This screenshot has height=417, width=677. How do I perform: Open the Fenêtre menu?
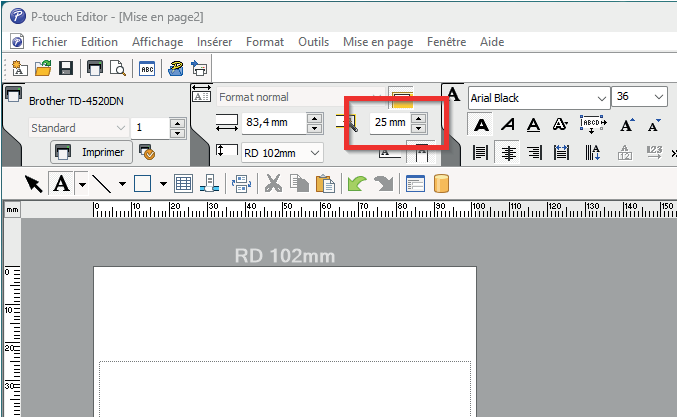coord(446,42)
